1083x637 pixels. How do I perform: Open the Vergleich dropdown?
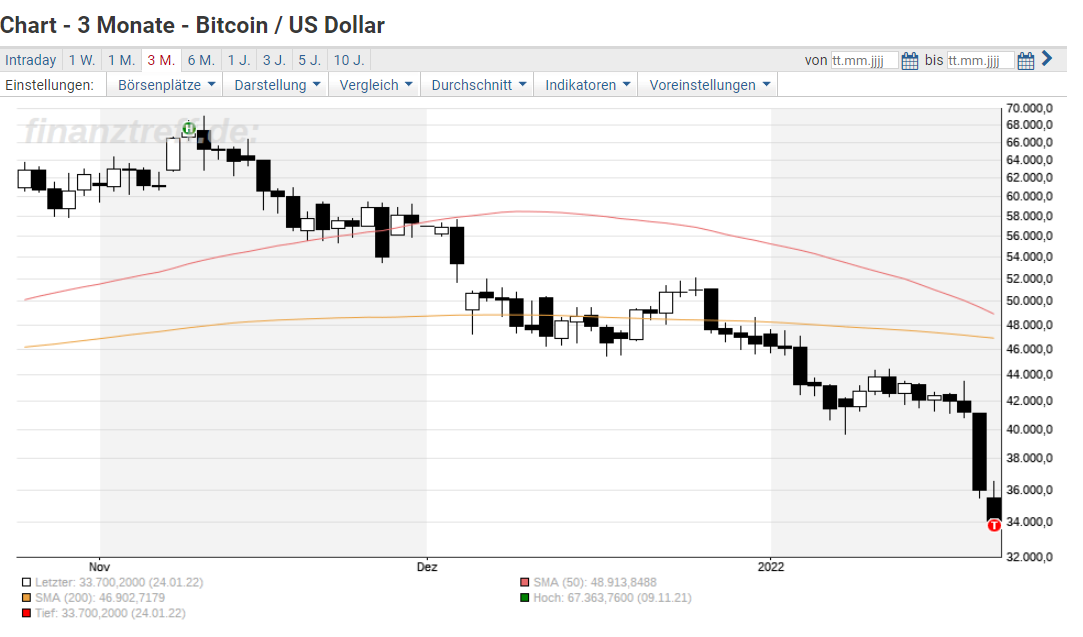[x=375, y=85]
